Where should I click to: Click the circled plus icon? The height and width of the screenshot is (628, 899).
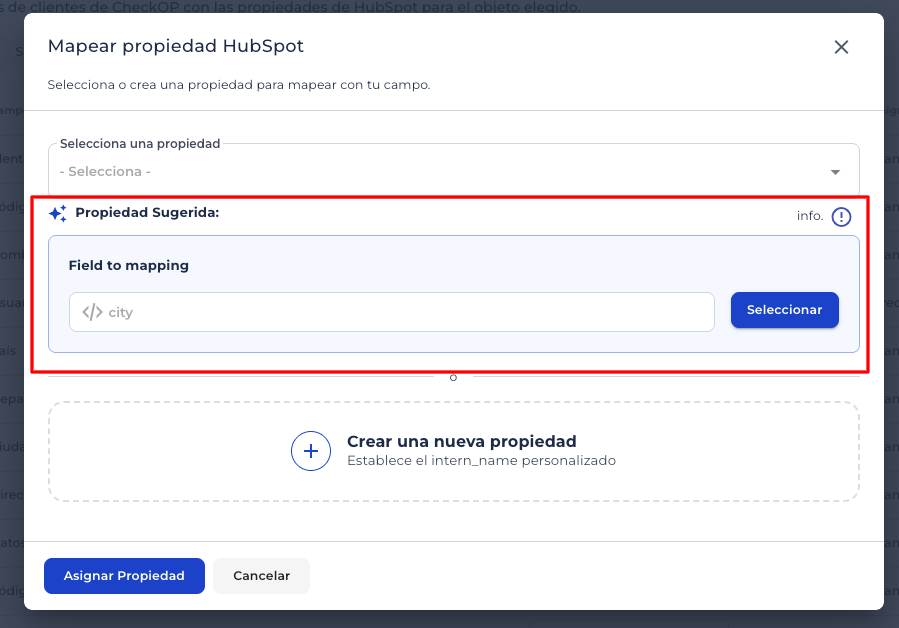(x=311, y=451)
